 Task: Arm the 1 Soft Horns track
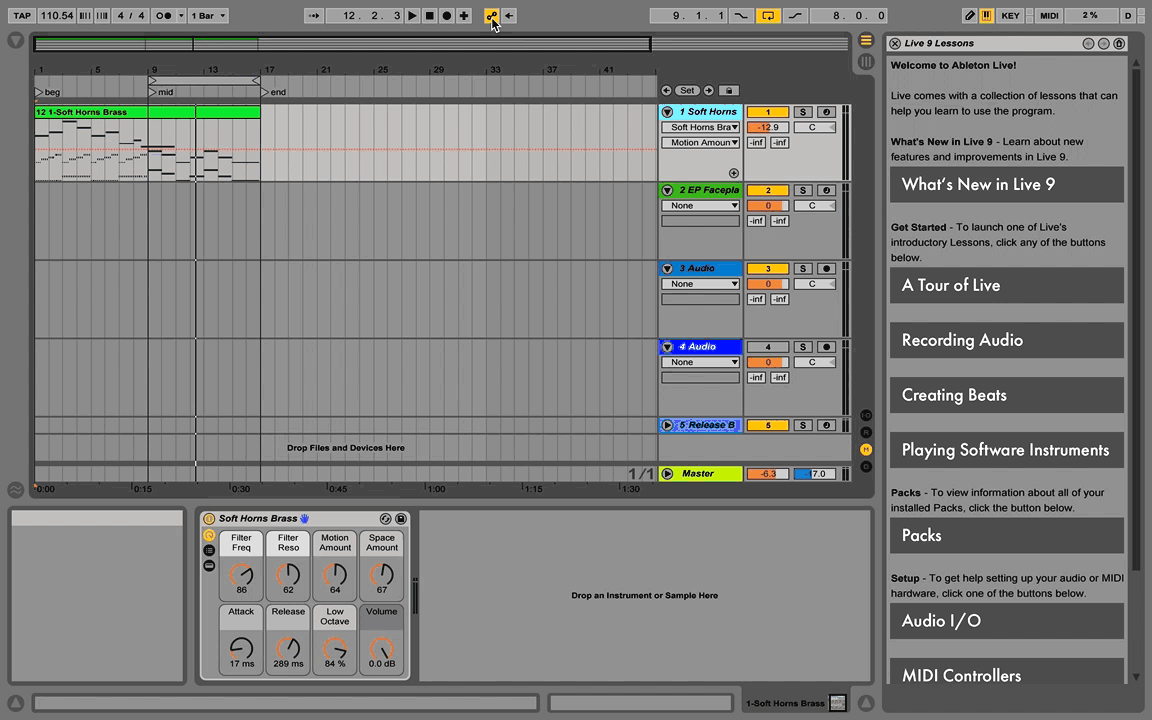(827, 112)
